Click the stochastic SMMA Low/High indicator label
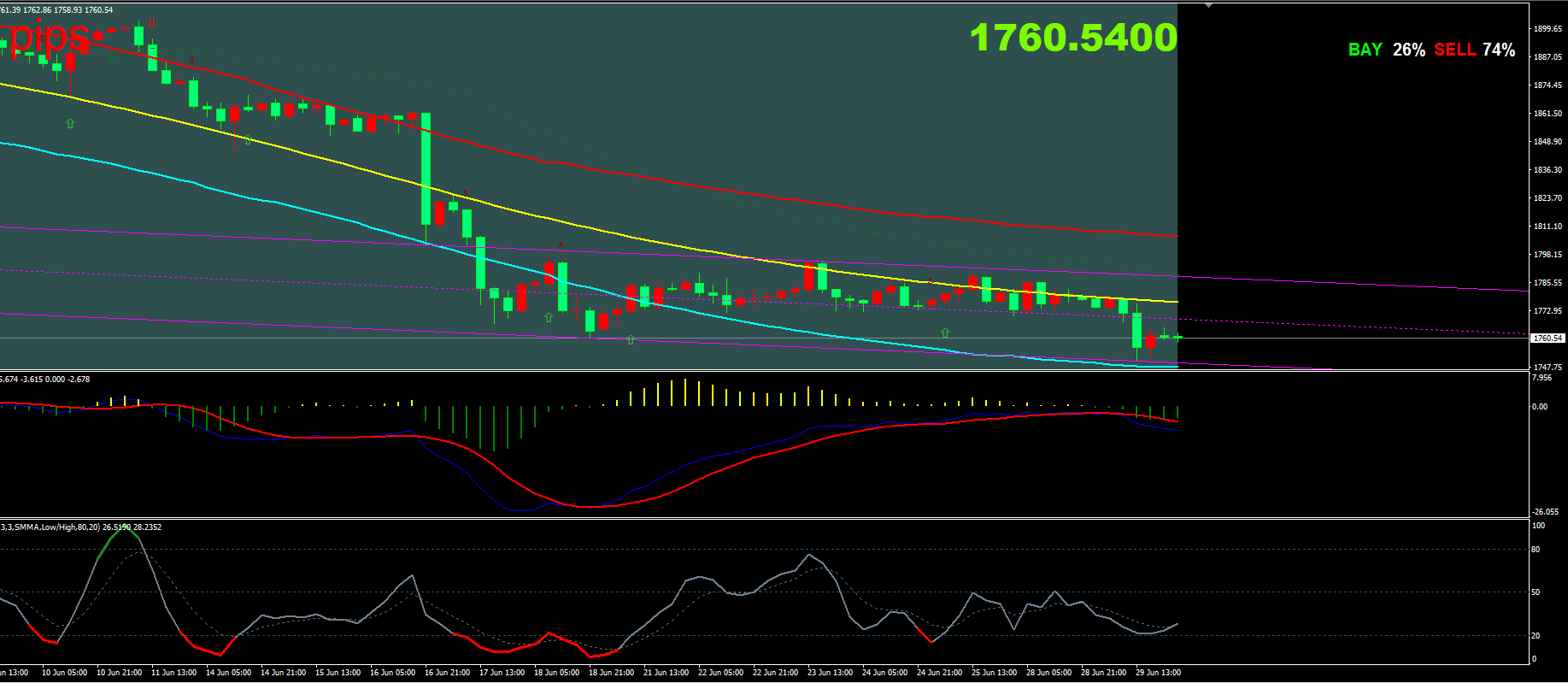Image resolution: width=1568 pixels, height=683 pixels. [x=80, y=527]
